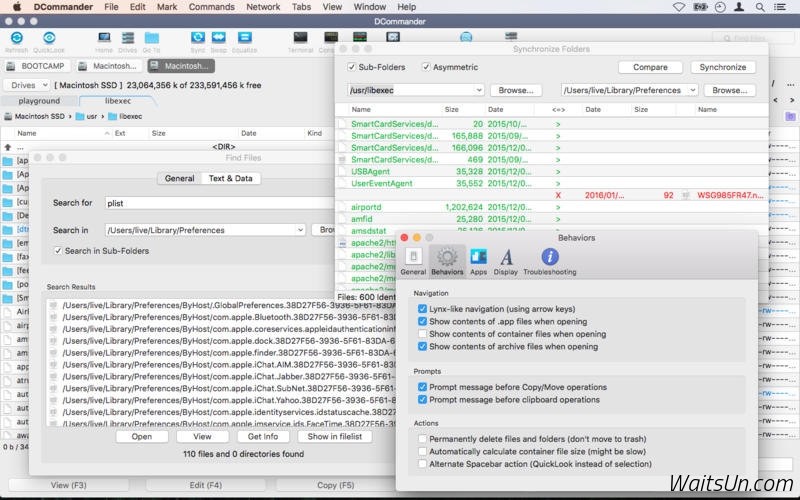Screen dimensions: 800x500
Task: Click the Refresh toolbar icon
Action: click(17, 38)
